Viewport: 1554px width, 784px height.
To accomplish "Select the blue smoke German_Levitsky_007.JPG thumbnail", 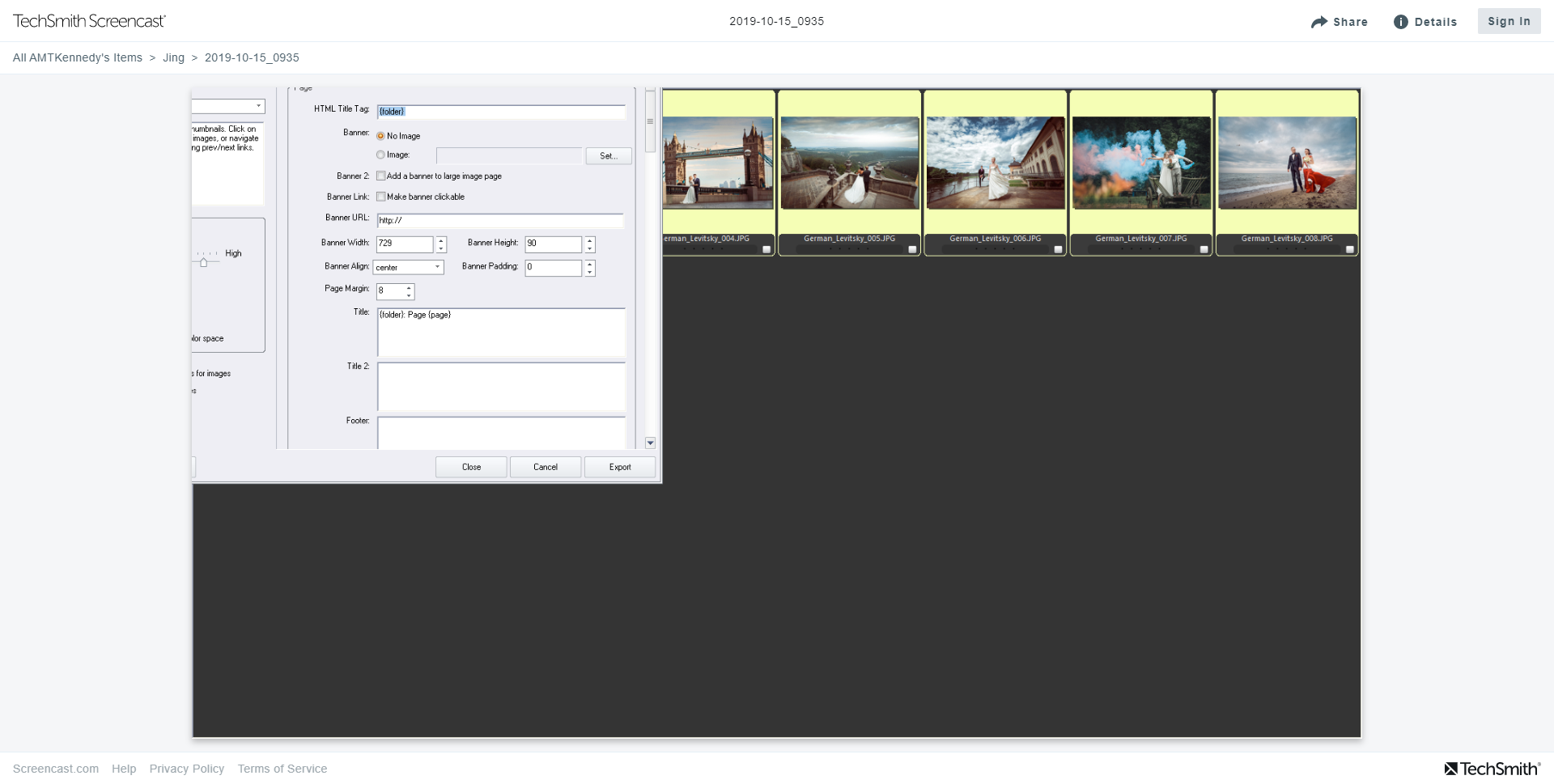I will pyautogui.click(x=1141, y=163).
